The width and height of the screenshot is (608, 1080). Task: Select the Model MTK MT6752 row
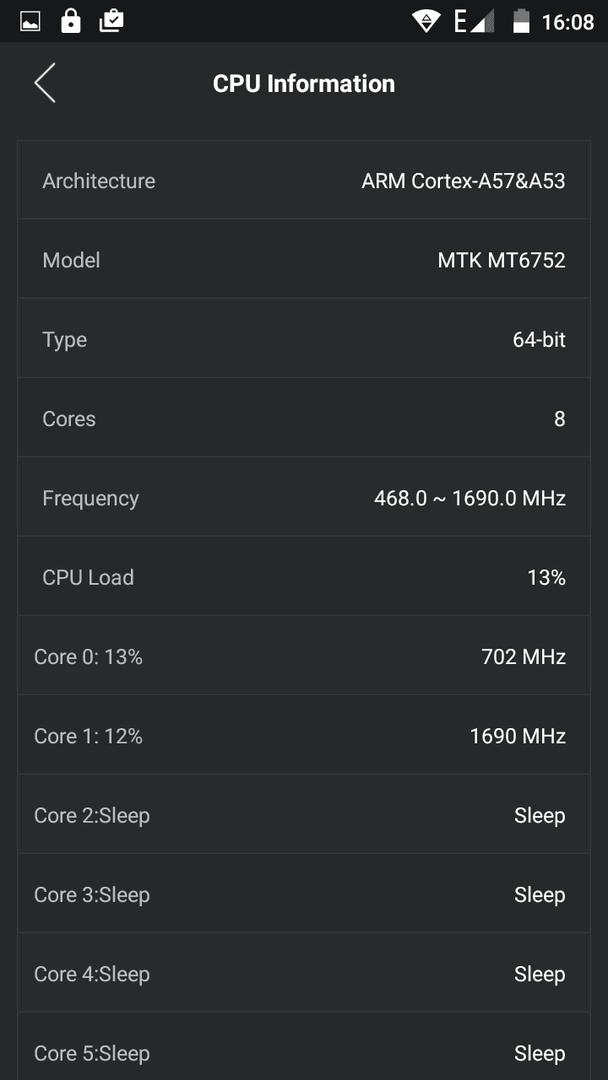pos(304,260)
